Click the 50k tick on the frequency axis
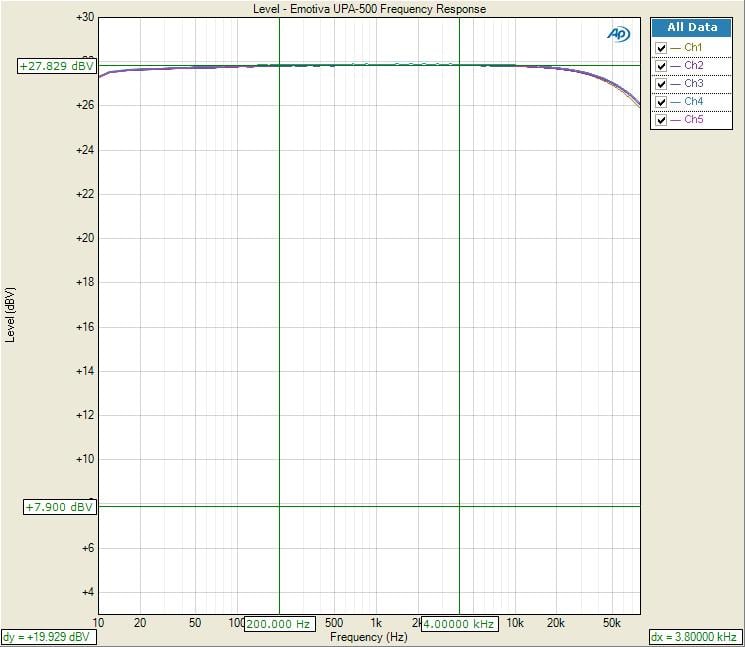The width and height of the screenshot is (745, 647). click(610, 623)
